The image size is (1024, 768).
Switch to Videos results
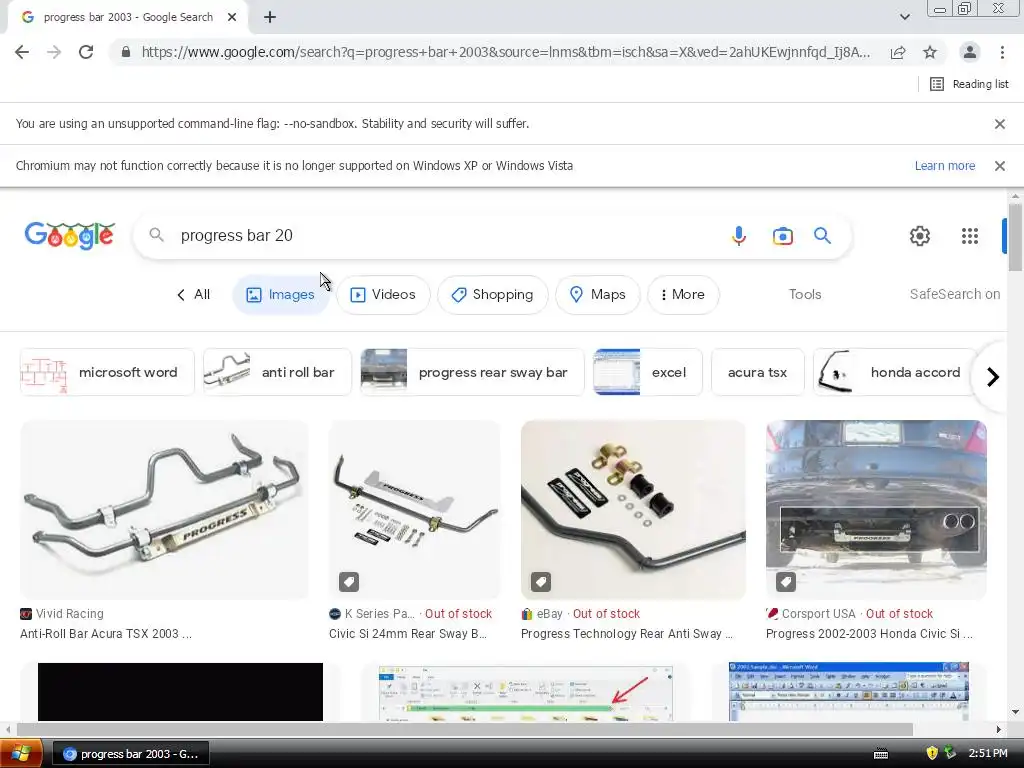coord(383,295)
